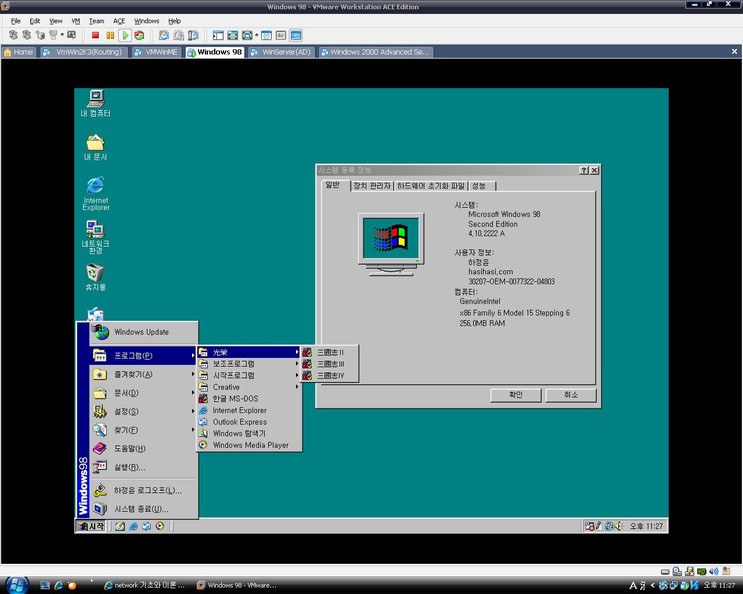743x594 pixels.
Task: Open Windows 탐색기 from Programs submenu
Action: (x=249, y=433)
